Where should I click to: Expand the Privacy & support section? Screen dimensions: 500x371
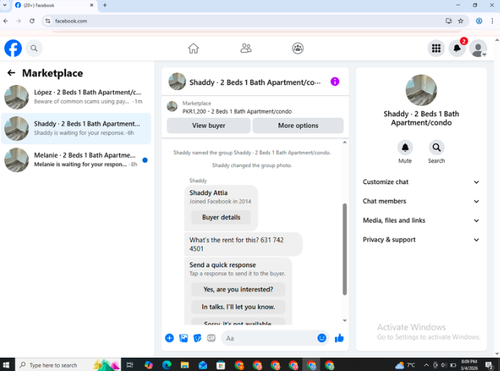click(x=421, y=240)
